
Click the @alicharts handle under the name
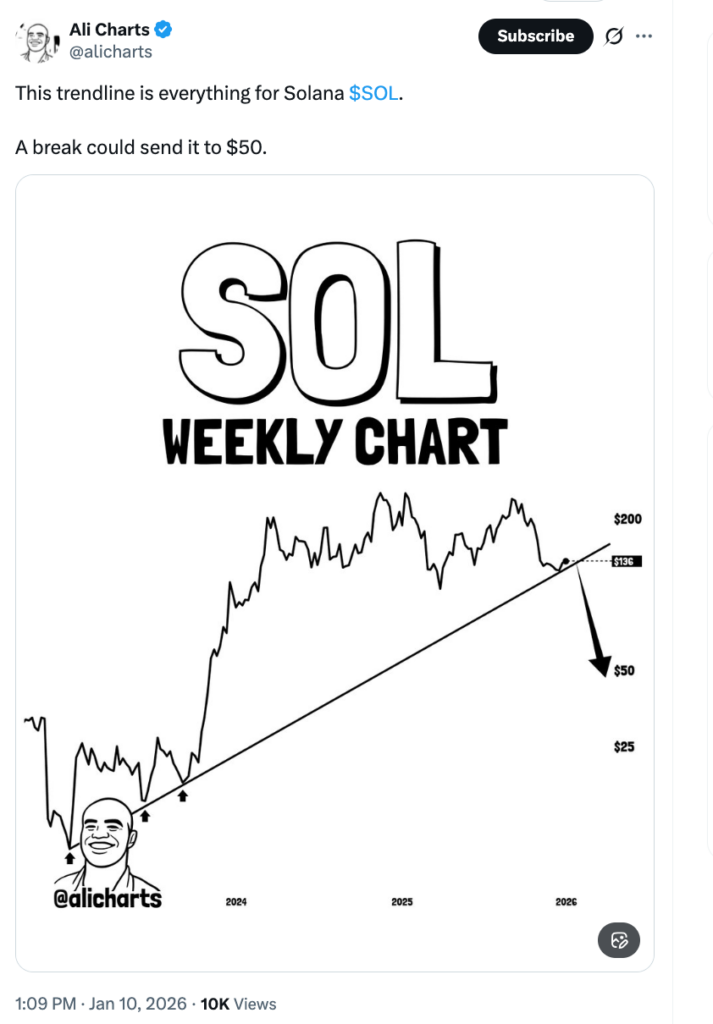(110, 52)
